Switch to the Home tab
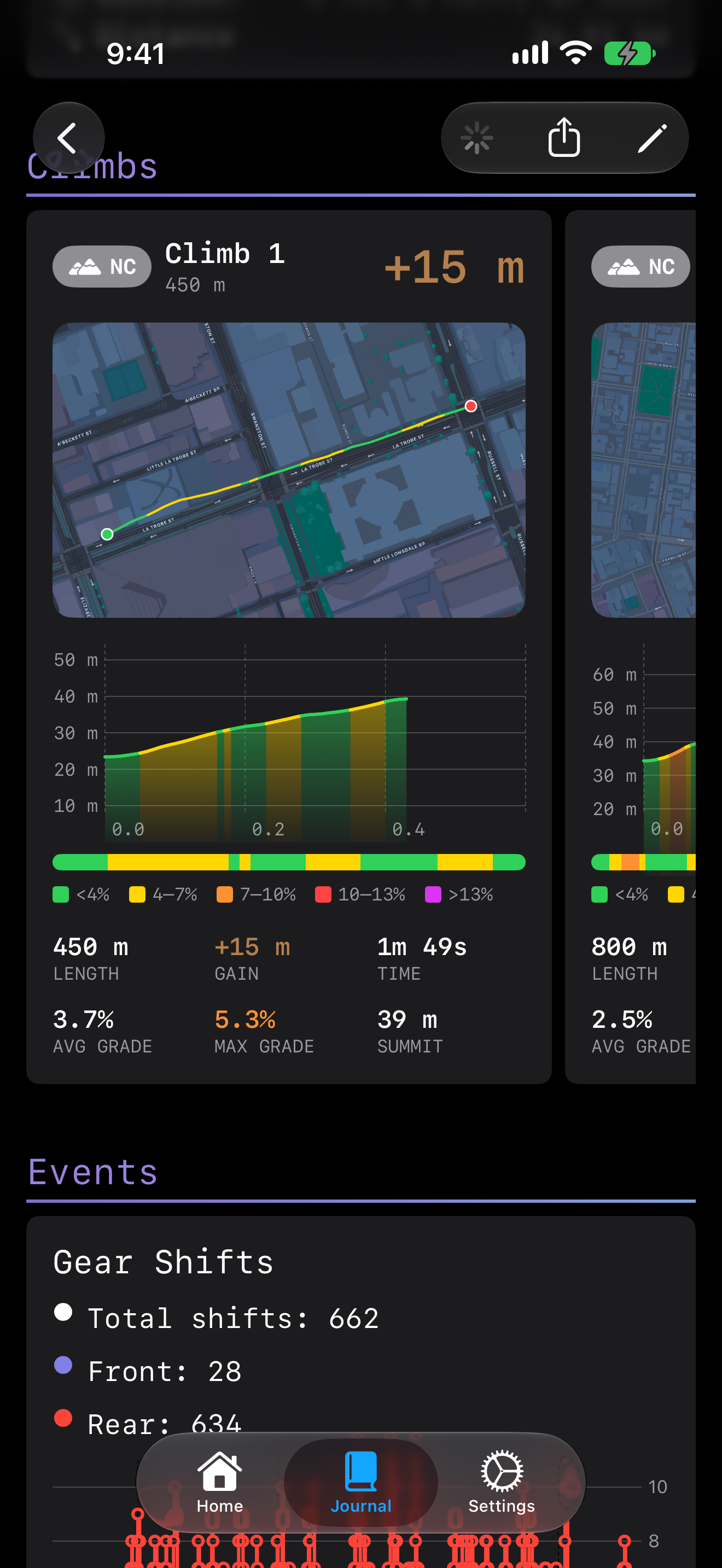The height and width of the screenshot is (1568, 722). coord(220,1482)
